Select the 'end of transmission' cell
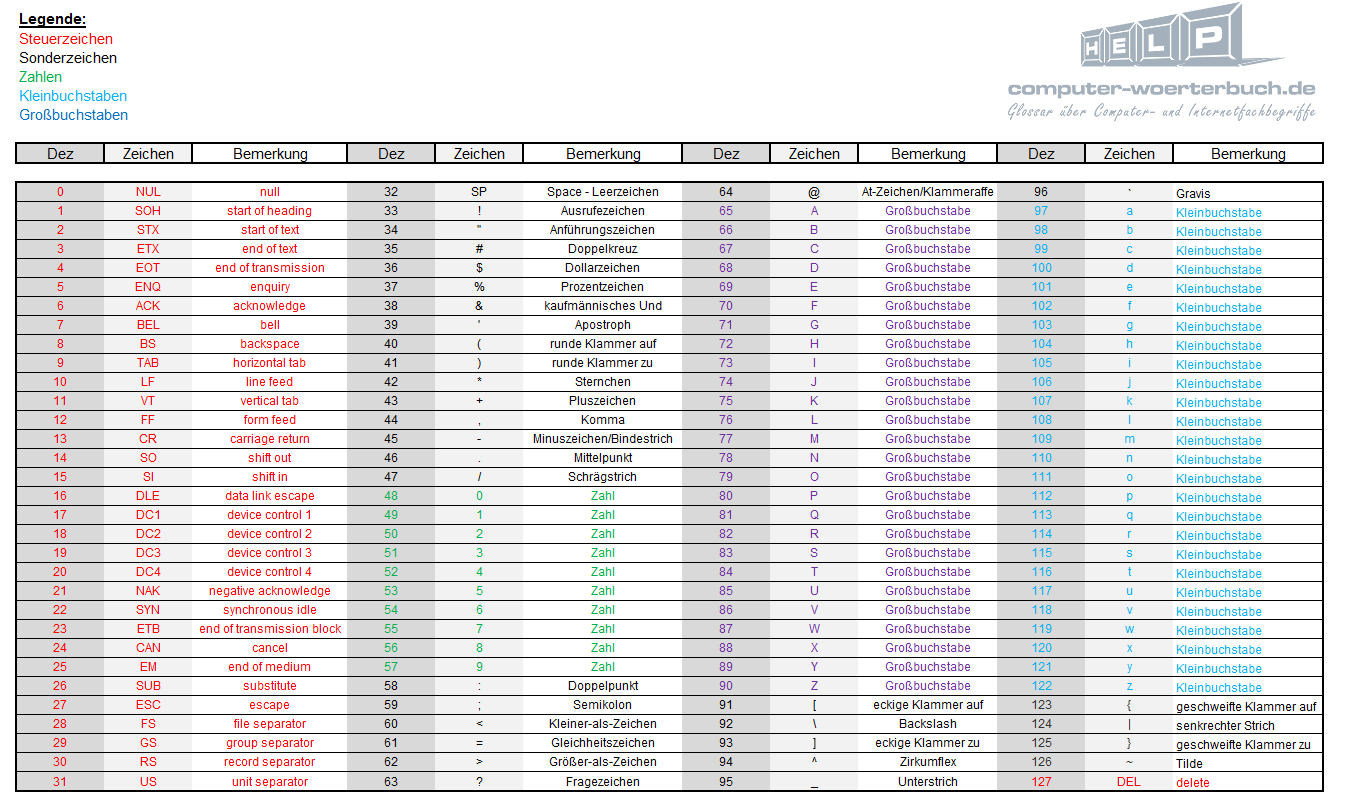 tap(270, 268)
